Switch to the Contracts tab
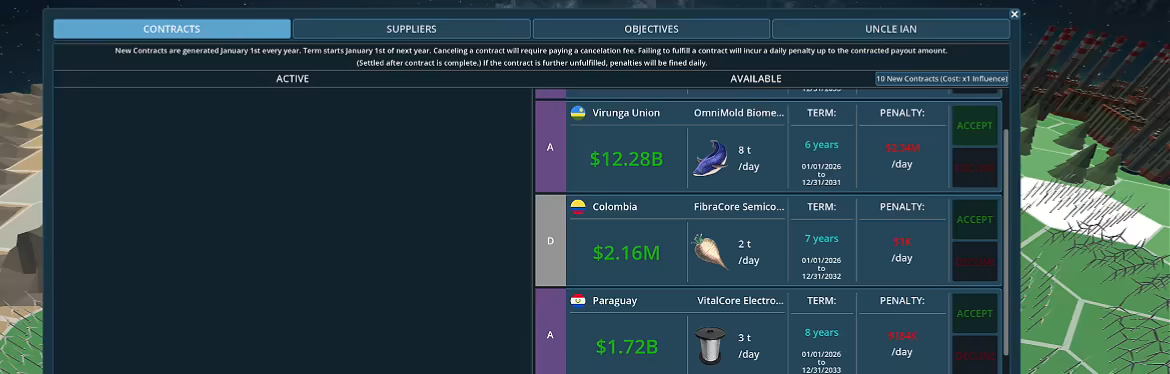The image size is (1170, 374). 172,29
